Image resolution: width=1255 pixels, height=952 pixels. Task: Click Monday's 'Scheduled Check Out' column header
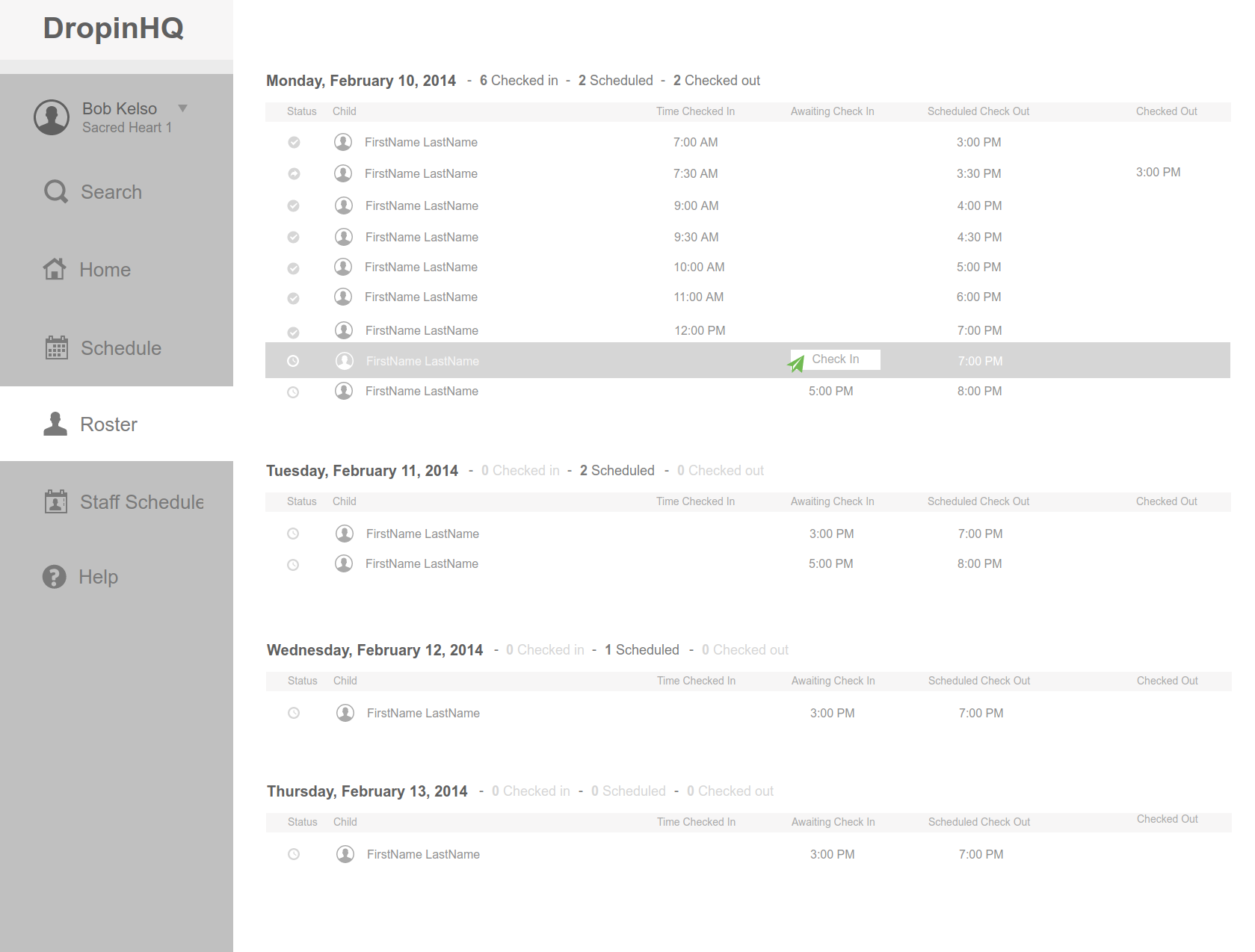point(978,111)
